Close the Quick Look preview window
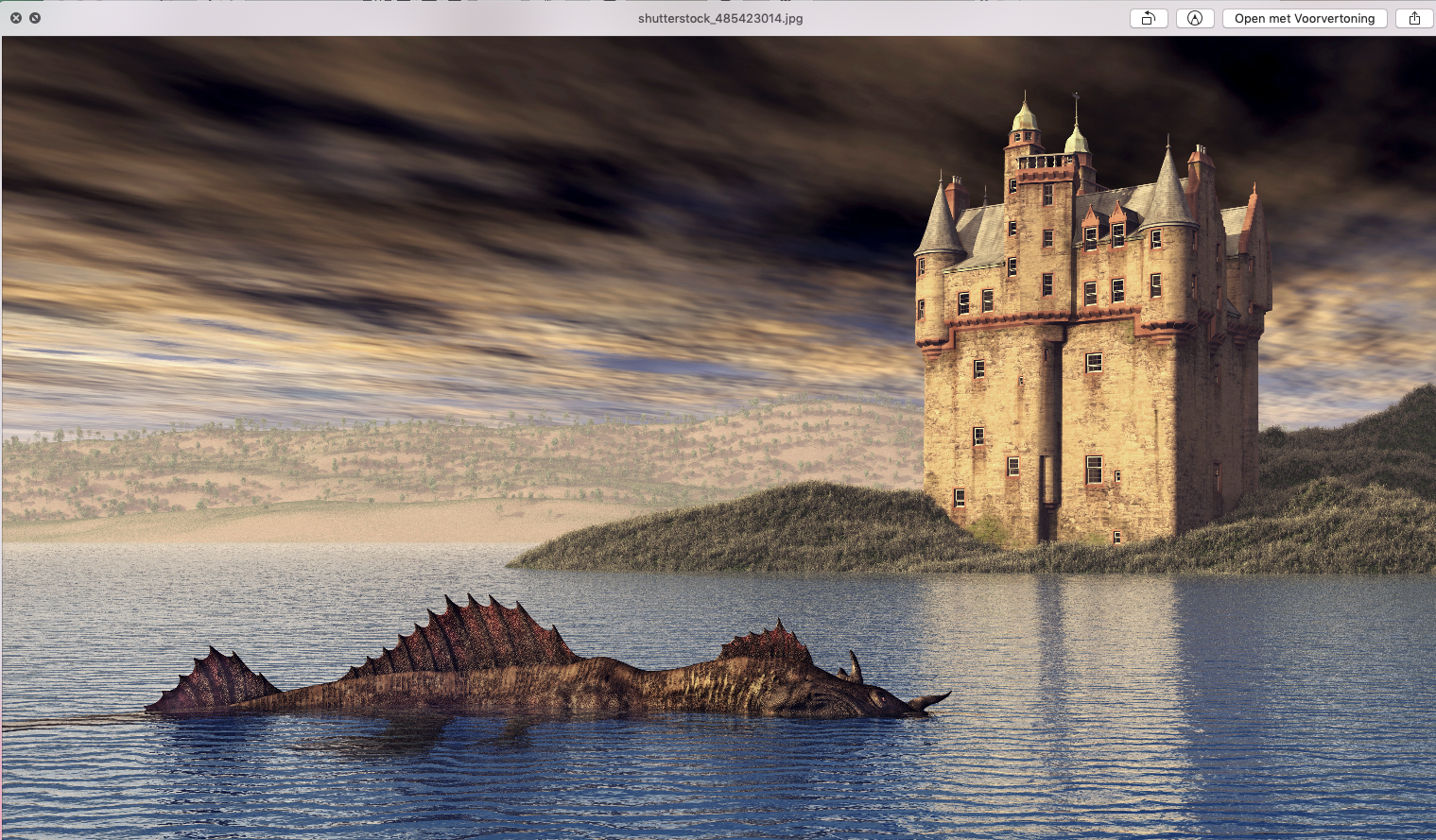The height and width of the screenshot is (840, 1436). tap(16, 18)
